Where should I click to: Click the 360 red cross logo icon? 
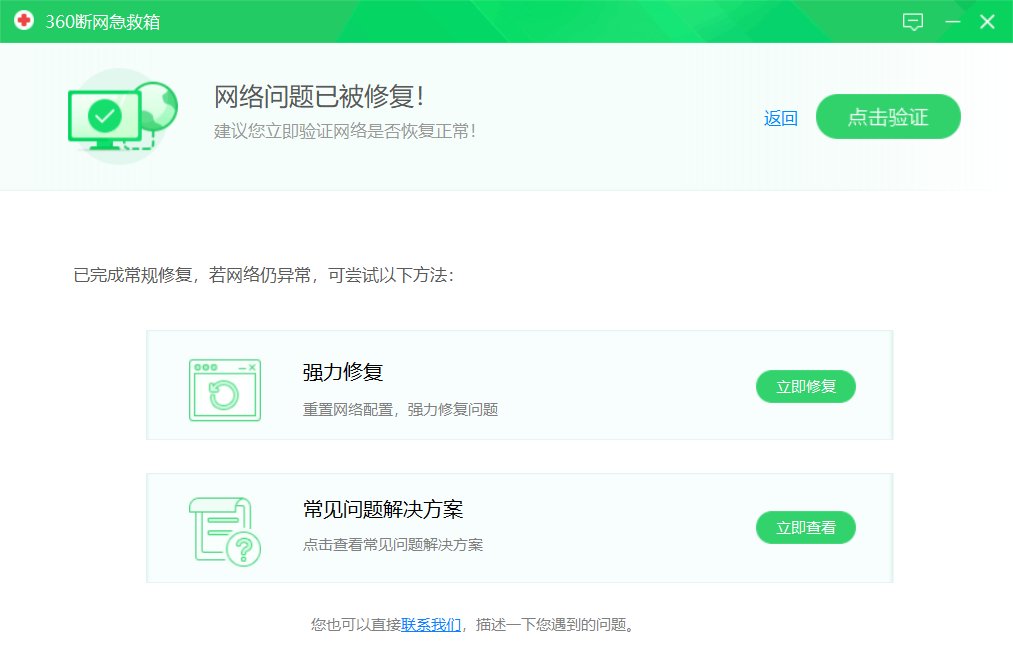tap(24, 21)
